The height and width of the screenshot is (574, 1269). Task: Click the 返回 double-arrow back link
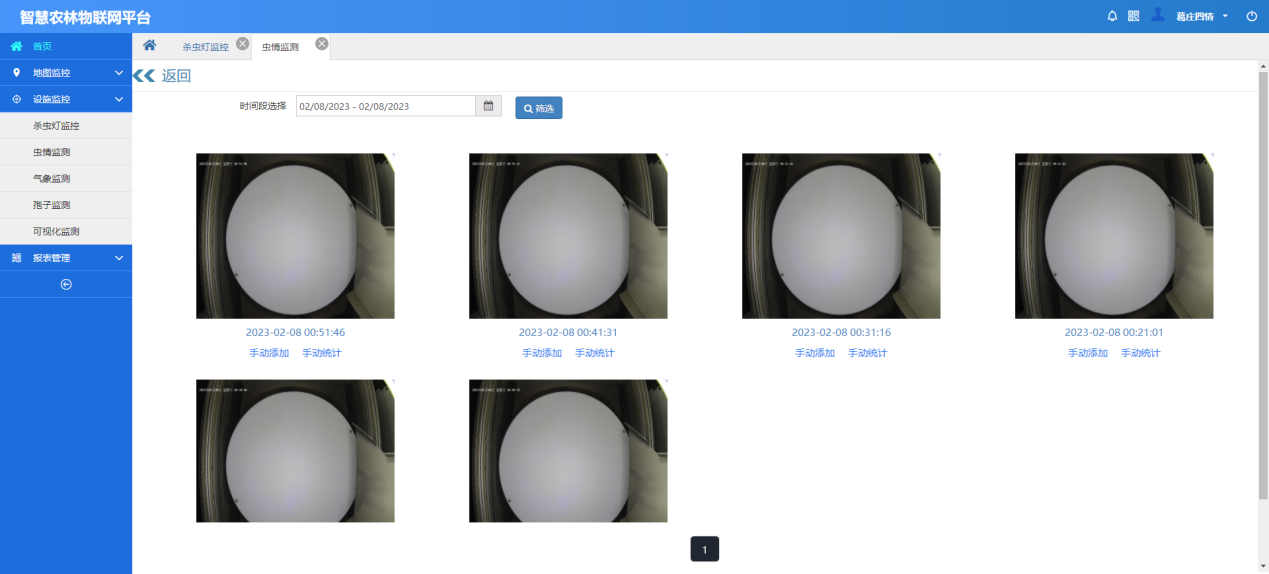coord(162,76)
